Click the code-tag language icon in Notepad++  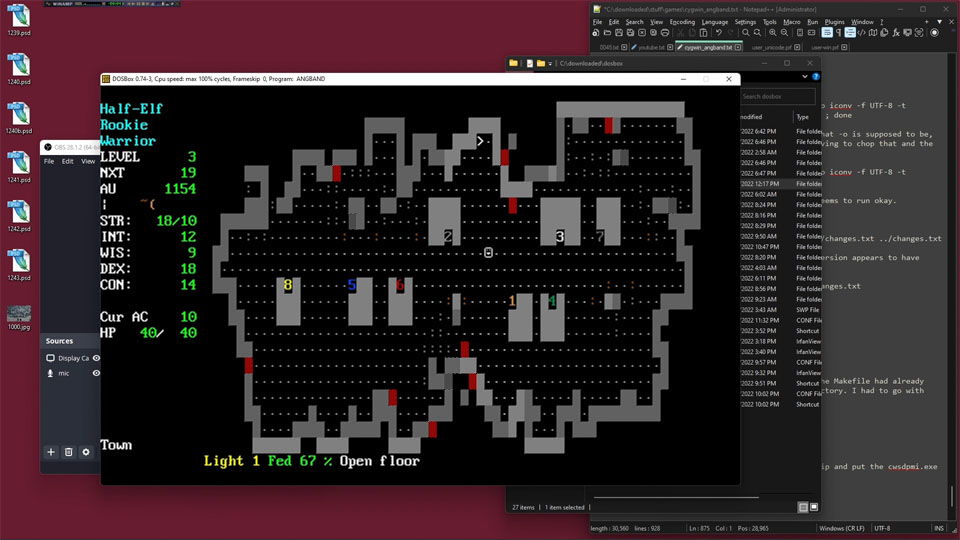click(861, 33)
